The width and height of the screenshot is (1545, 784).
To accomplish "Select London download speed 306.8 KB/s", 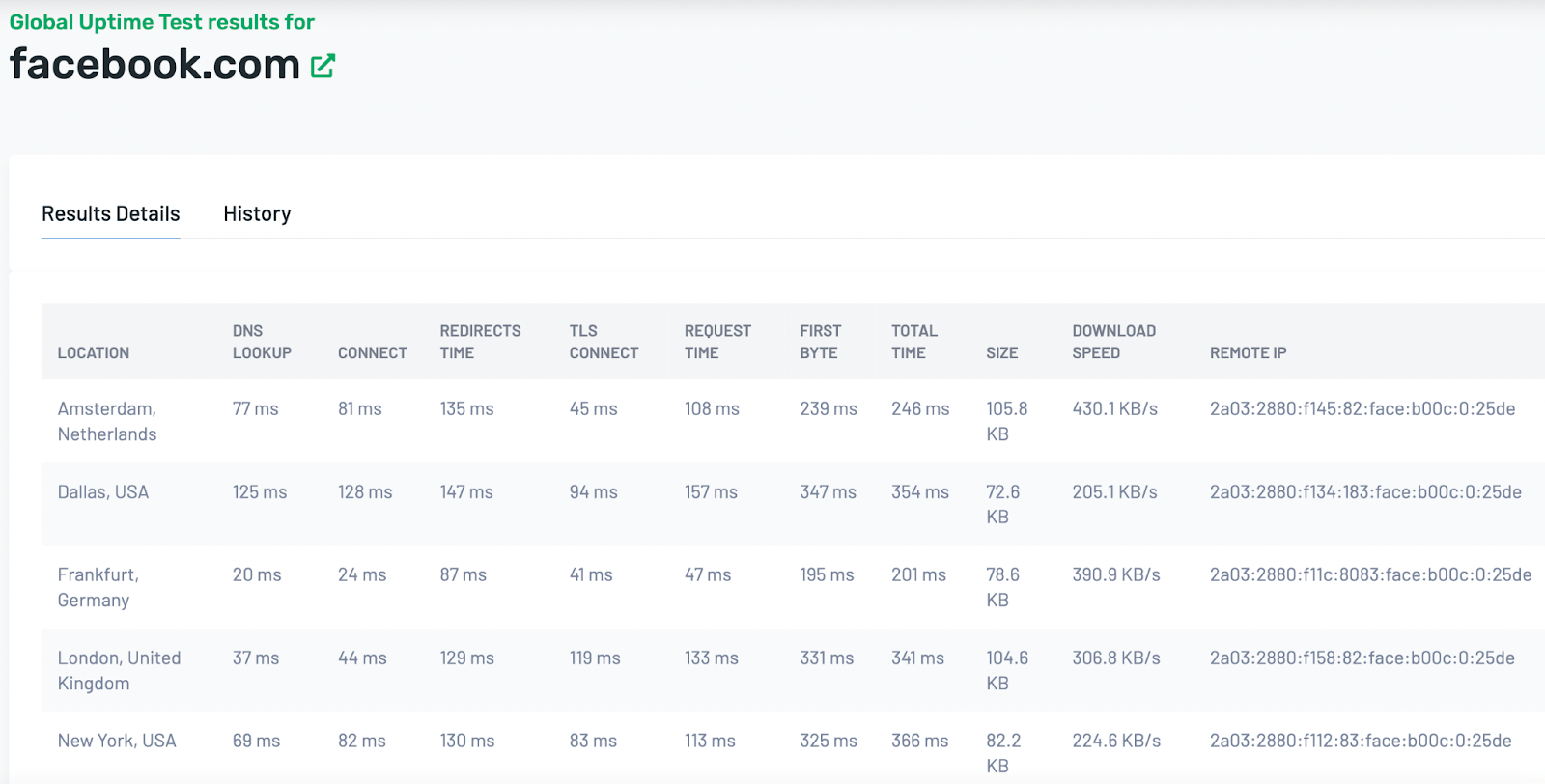I will (x=1116, y=658).
